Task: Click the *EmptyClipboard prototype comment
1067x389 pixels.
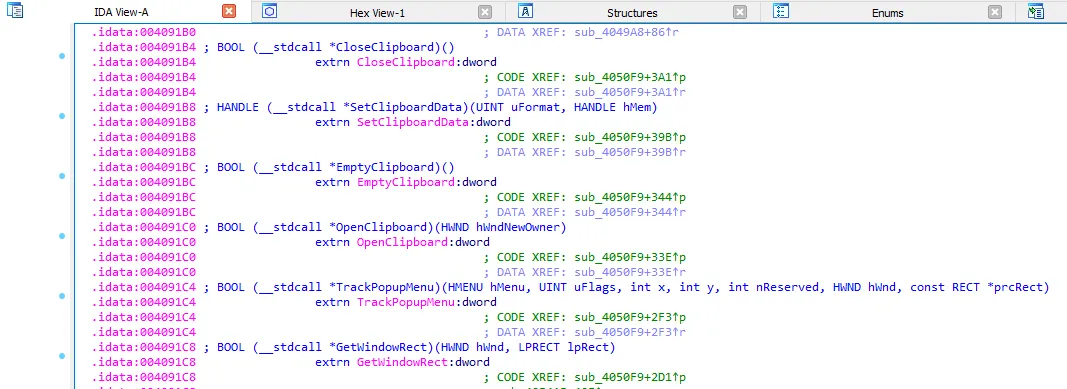Action: click(328, 167)
